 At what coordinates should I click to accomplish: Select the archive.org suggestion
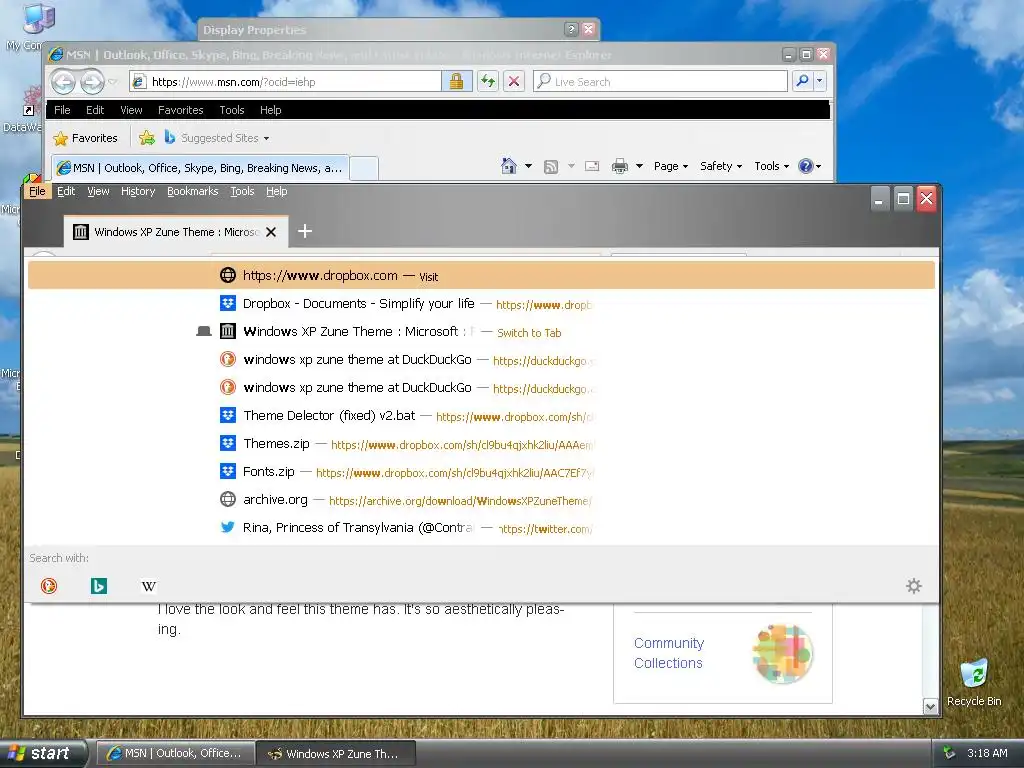pyautogui.click(x=481, y=500)
